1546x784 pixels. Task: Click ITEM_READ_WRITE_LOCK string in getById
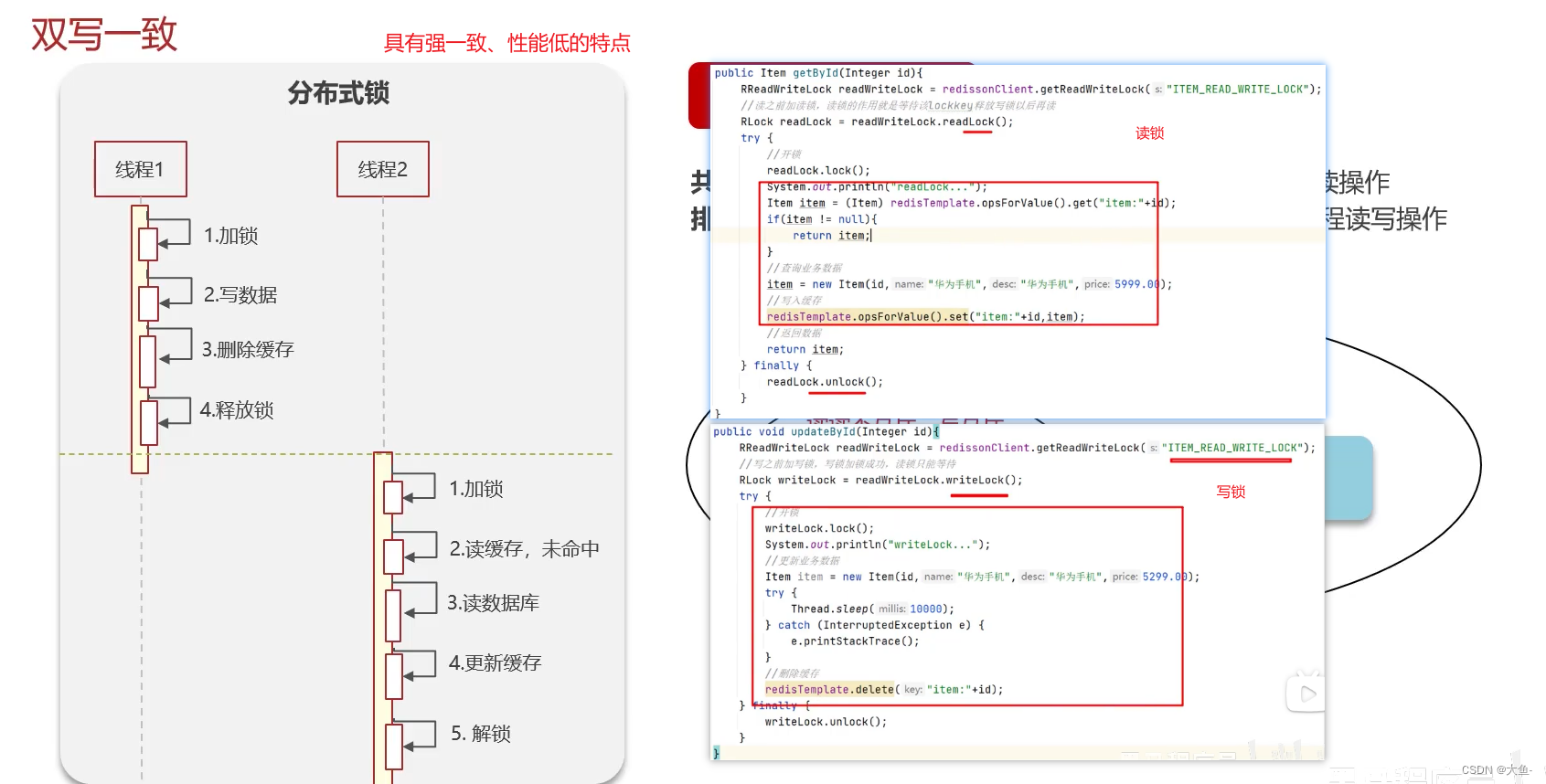[1239, 90]
